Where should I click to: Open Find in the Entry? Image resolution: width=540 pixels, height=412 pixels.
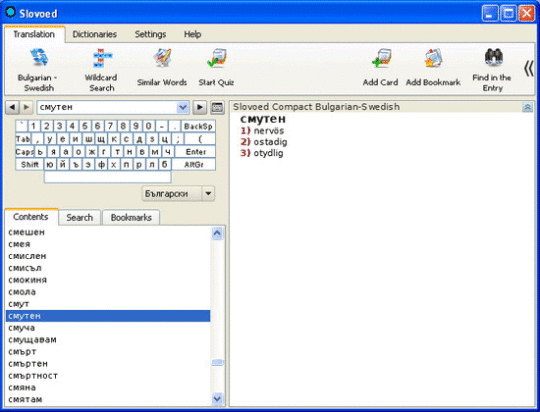pos(492,70)
